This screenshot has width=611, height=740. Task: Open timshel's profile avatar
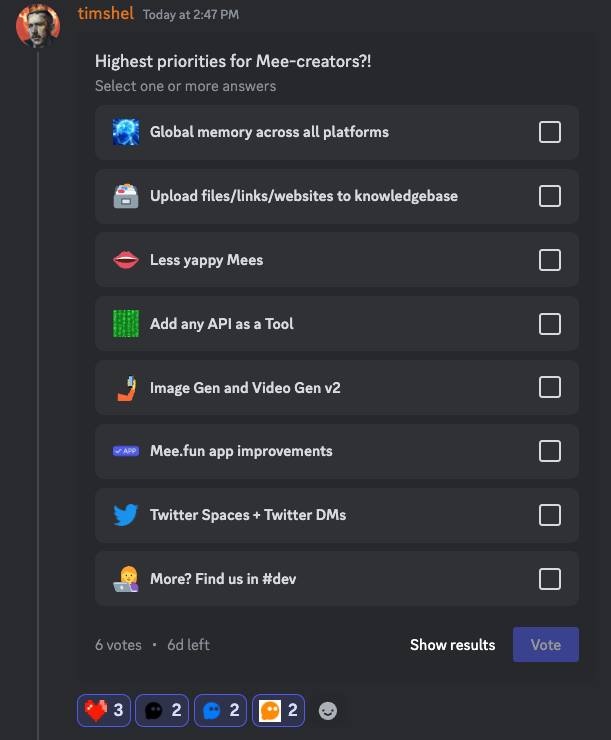[38, 25]
